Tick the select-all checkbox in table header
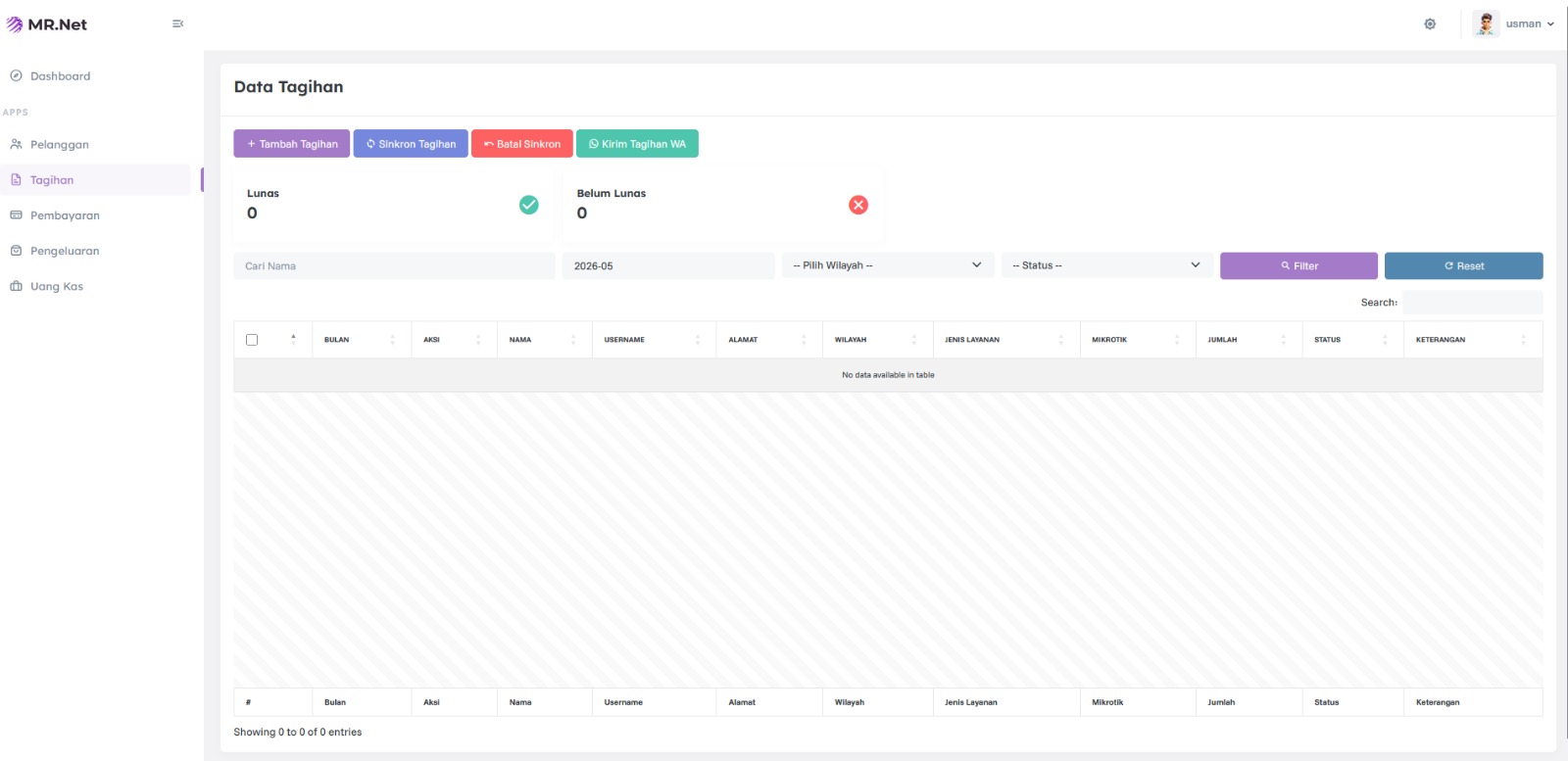This screenshot has width=1568, height=761. tap(252, 340)
